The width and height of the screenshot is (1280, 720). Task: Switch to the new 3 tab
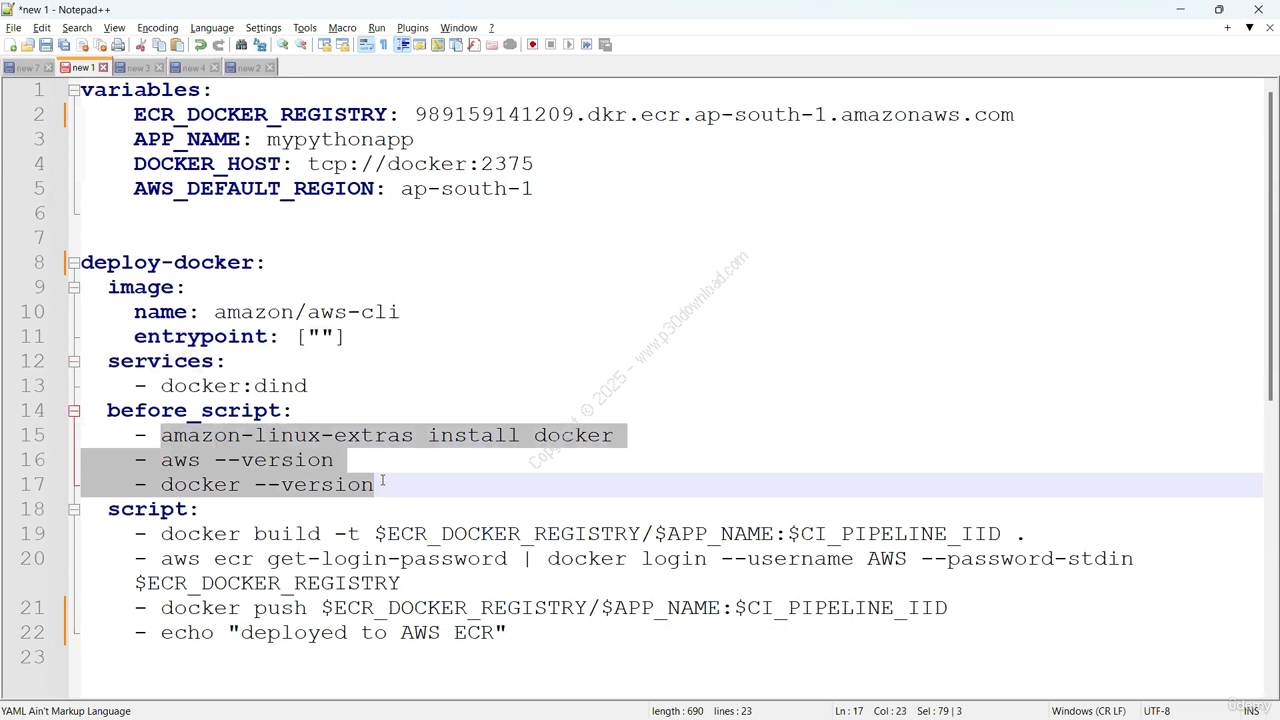tap(138, 68)
